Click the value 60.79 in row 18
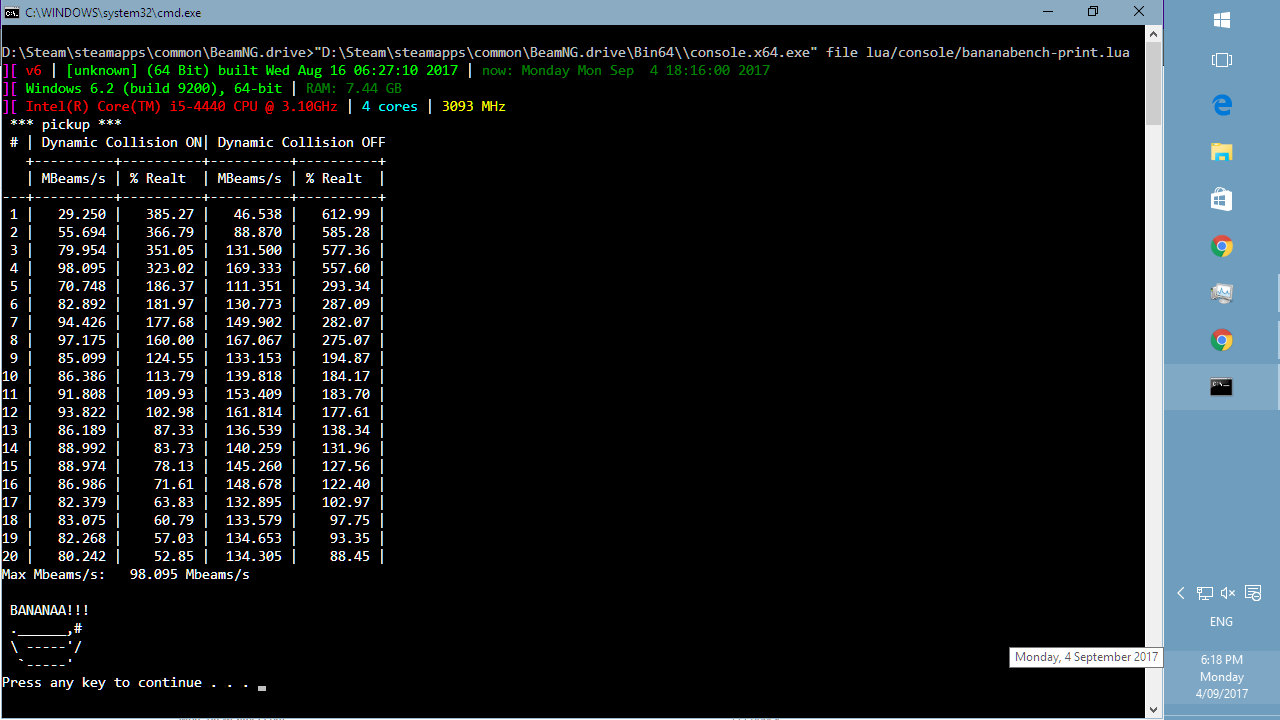Image resolution: width=1280 pixels, height=720 pixels. (174, 520)
